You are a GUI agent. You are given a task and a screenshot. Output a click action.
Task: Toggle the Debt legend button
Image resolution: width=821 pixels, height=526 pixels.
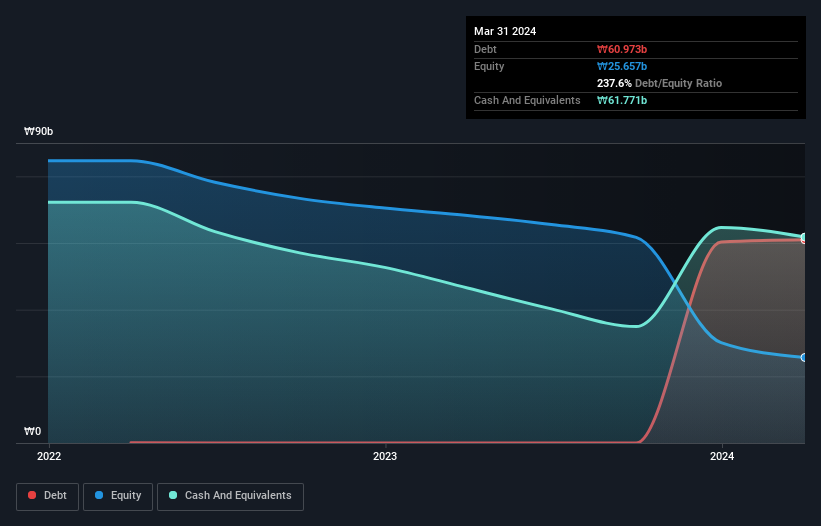(x=48, y=496)
